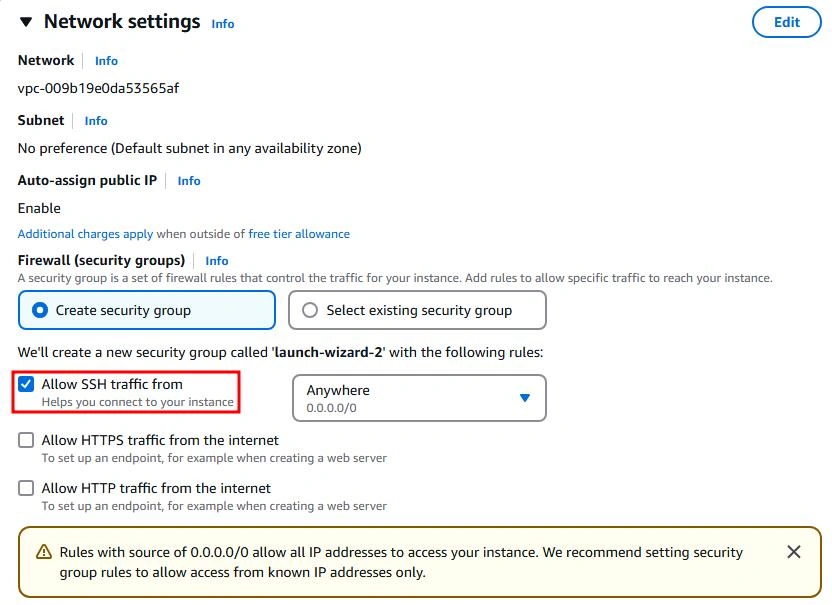The image size is (832, 605).
Task: Open Info link beside Network settings heading
Action: click(x=223, y=24)
